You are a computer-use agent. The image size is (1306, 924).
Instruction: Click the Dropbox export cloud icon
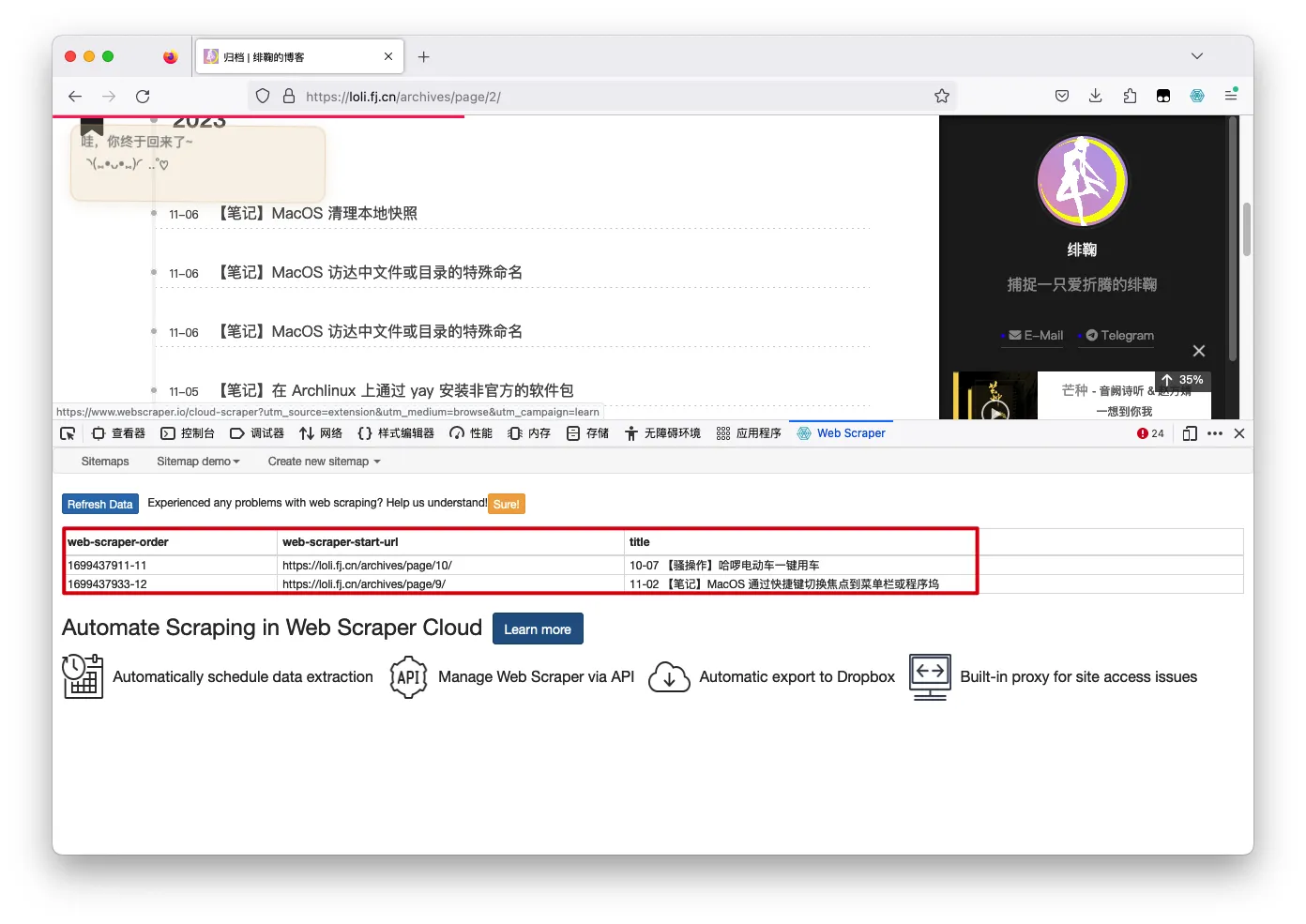670,676
